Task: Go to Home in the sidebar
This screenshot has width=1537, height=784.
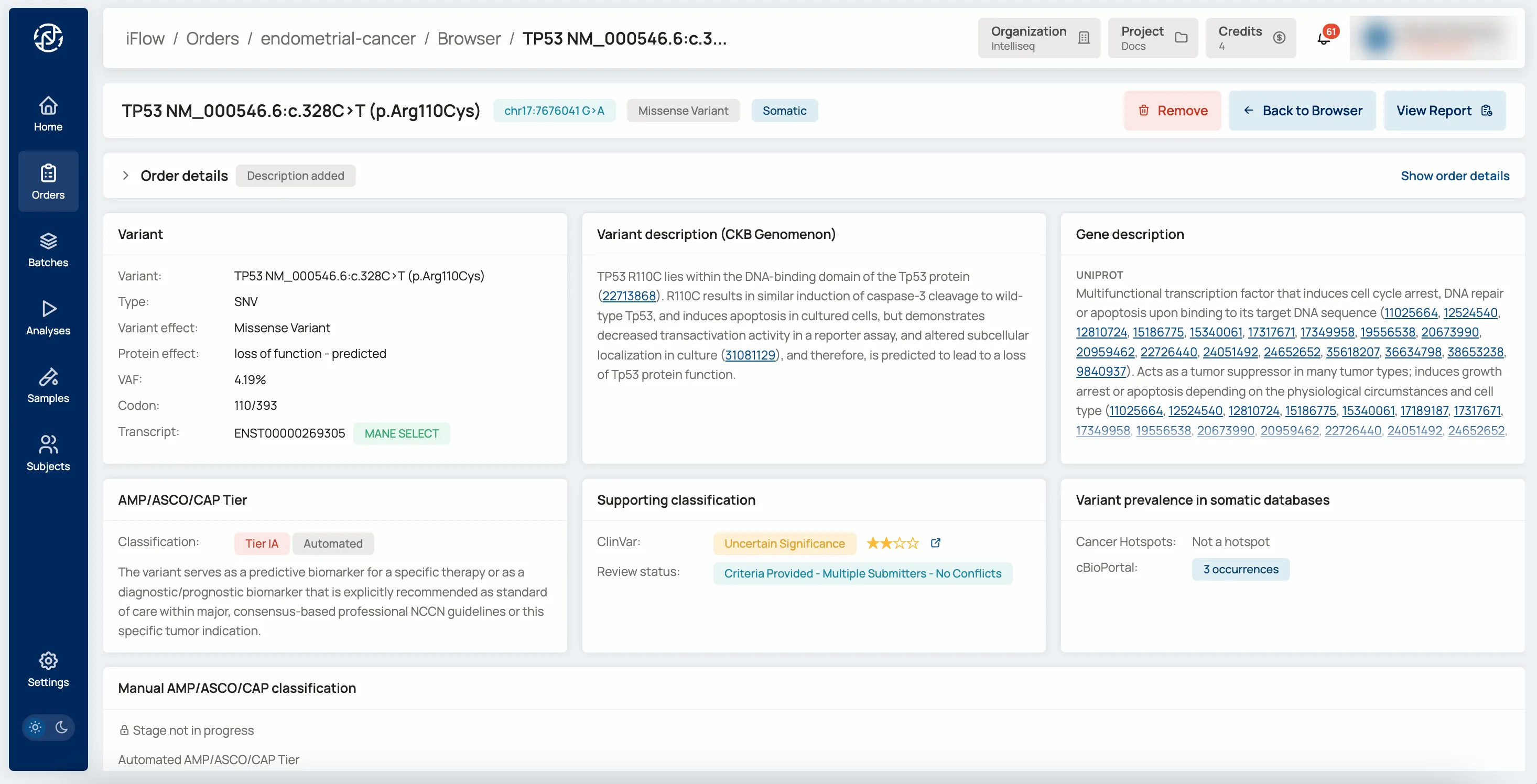Action: point(48,114)
